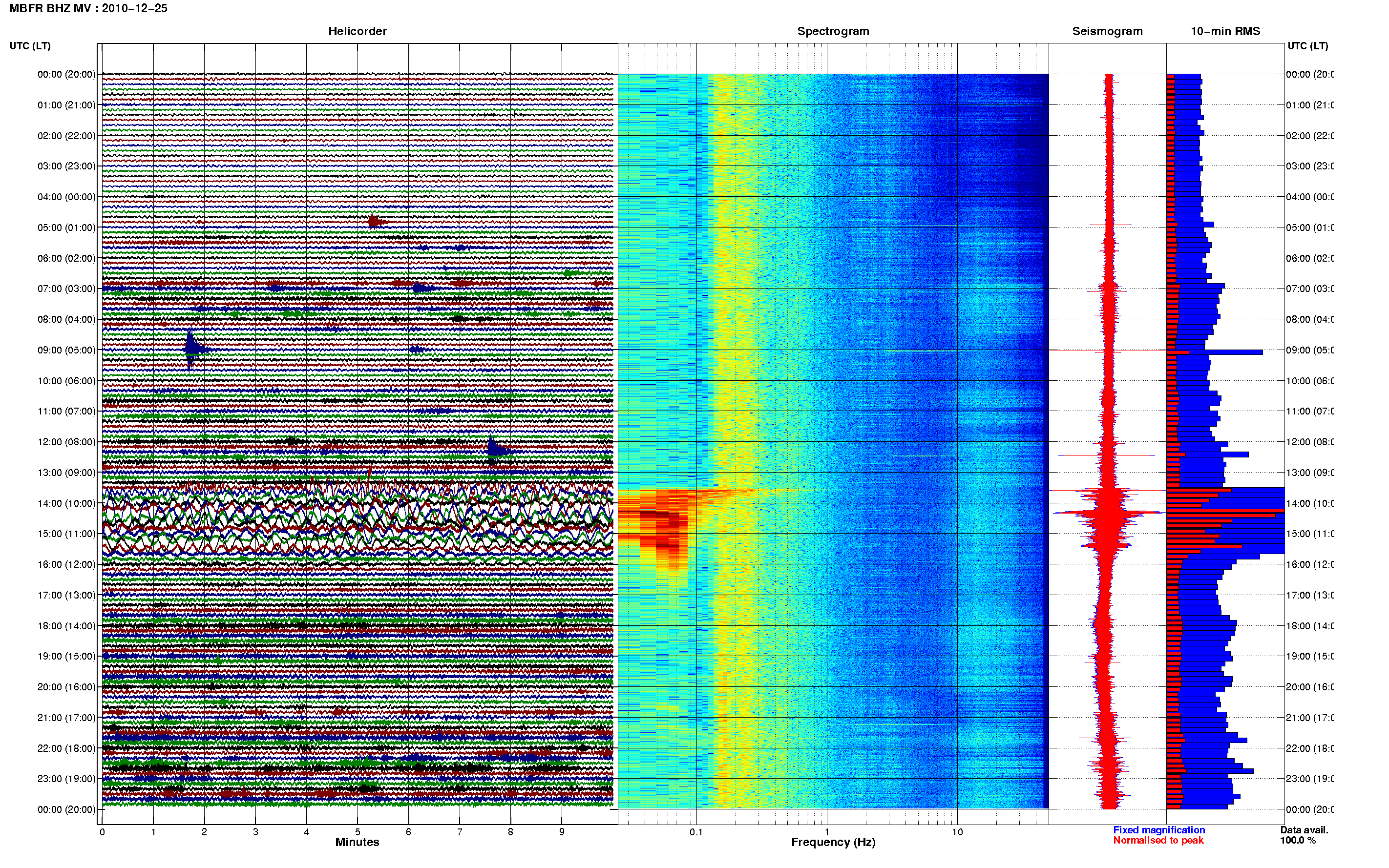Click the left '00:00 (20:00)' top time label

[x=66, y=74]
